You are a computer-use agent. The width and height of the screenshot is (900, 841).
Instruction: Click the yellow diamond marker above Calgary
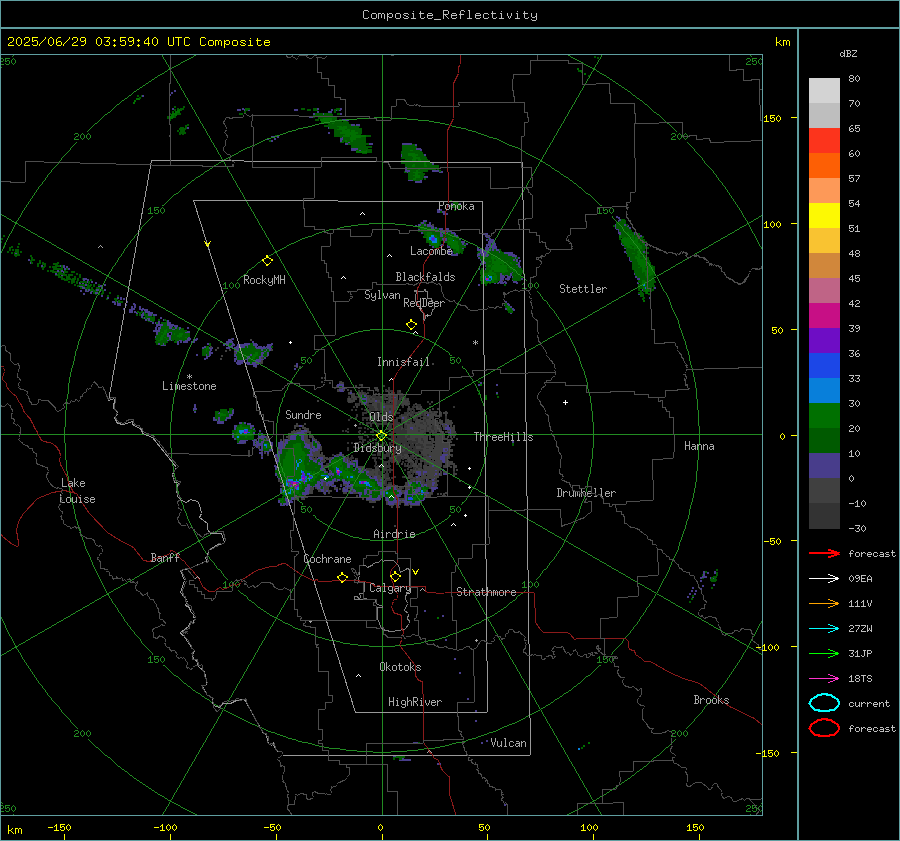[395, 576]
